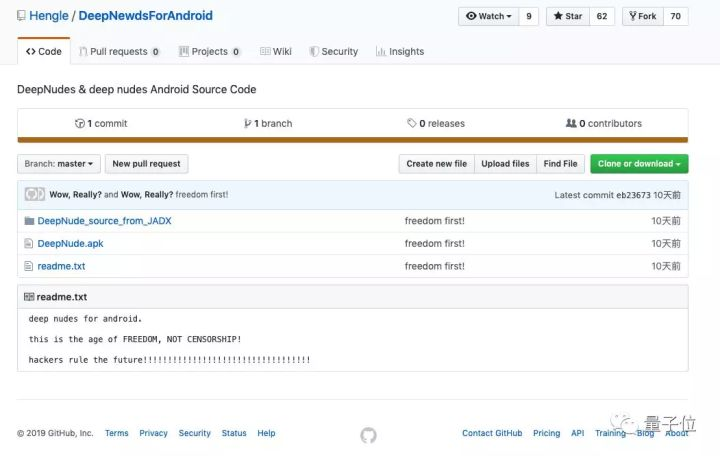Screen dimensions: 720x456
Task: Toggle the Watch button
Action: pos(489,16)
